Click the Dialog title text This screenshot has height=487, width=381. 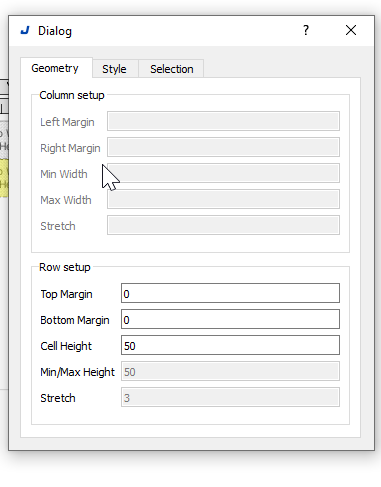(x=55, y=31)
